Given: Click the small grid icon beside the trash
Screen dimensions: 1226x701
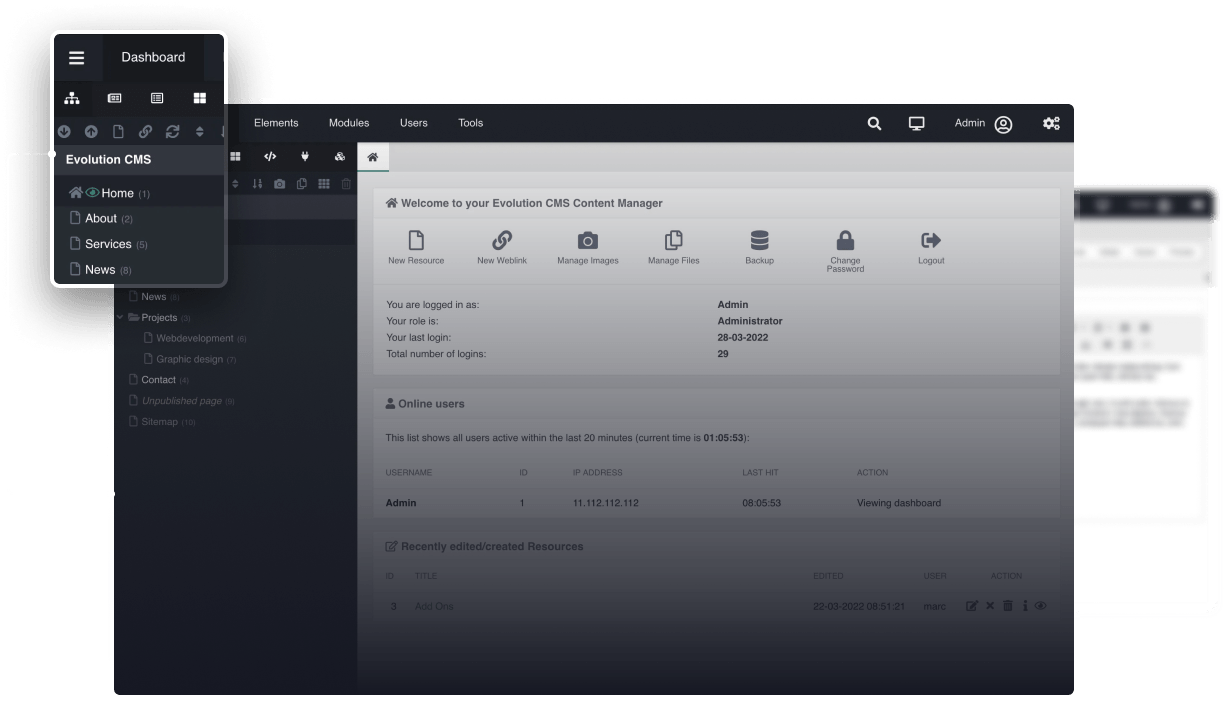Looking at the screenshot, I should click(x=324, y=184).
